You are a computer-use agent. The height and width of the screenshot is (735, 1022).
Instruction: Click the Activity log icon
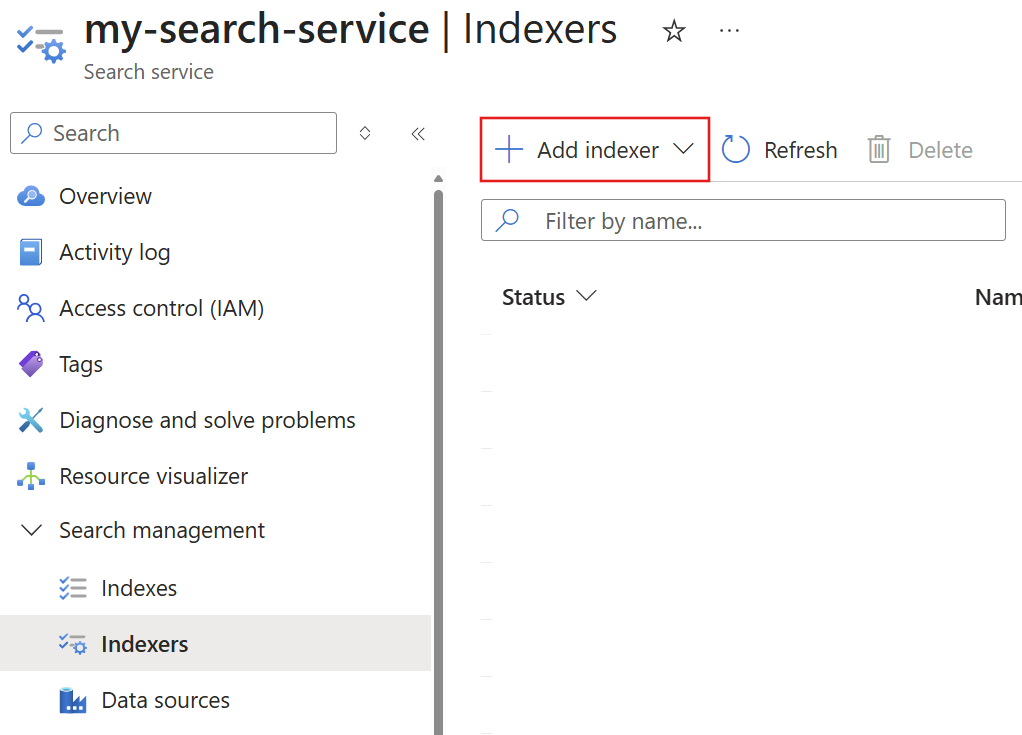click(31, 252)
